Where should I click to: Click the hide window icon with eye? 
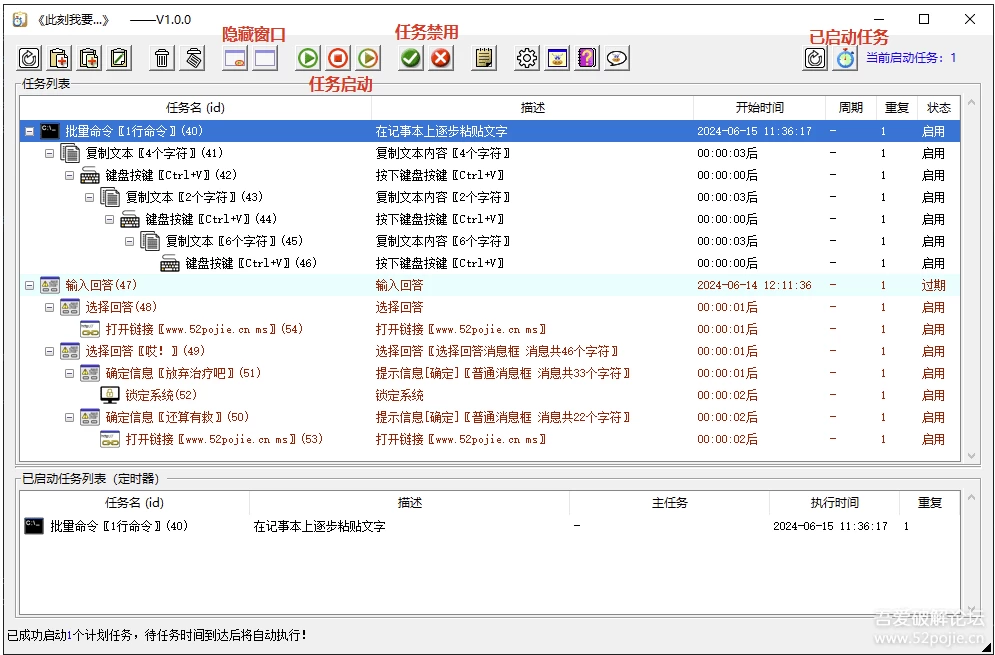[x=235, y=59]
